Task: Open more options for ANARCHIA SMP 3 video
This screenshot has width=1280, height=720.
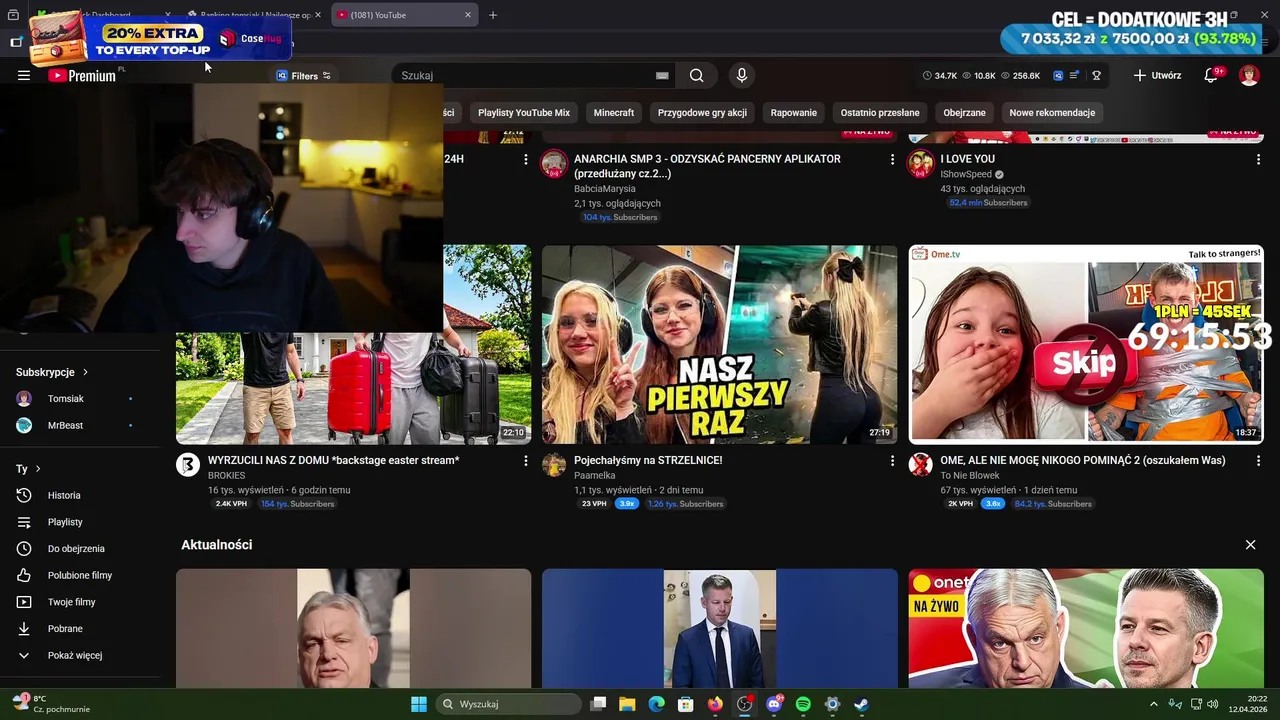Action: 892,159
